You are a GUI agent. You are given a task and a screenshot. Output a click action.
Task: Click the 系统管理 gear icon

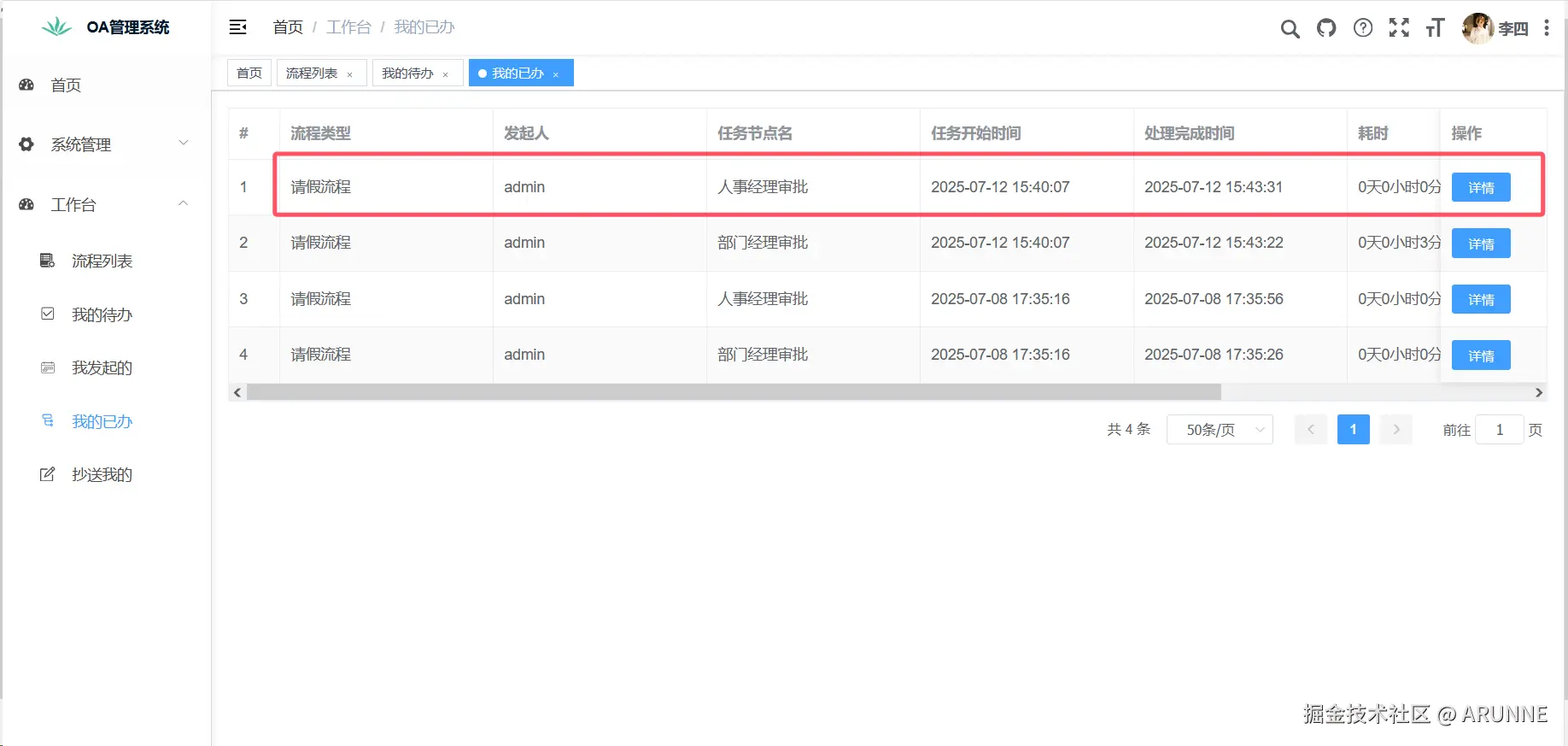coord(26,144)
